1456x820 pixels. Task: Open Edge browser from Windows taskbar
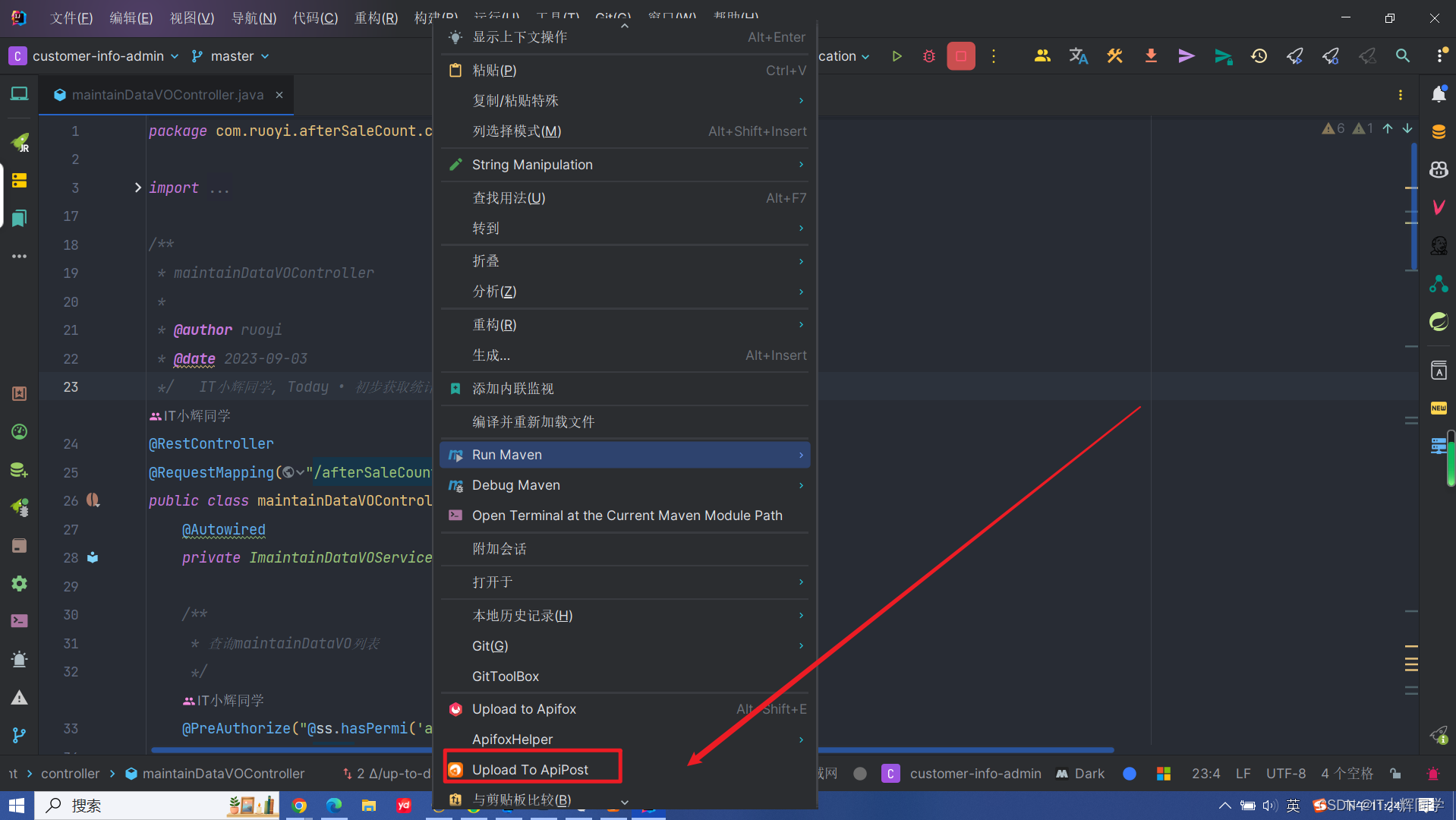pos(334,806)
